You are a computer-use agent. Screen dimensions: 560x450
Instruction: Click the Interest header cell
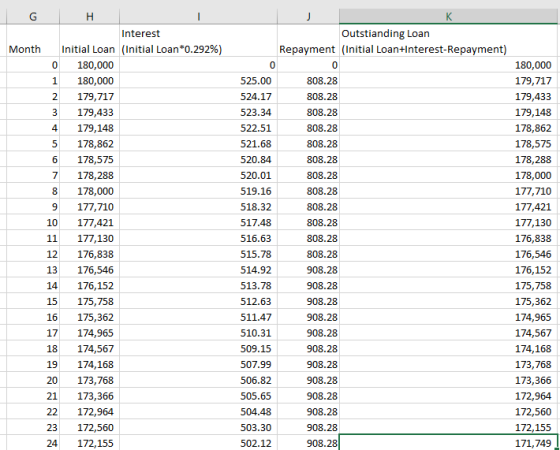coord(198,41)
